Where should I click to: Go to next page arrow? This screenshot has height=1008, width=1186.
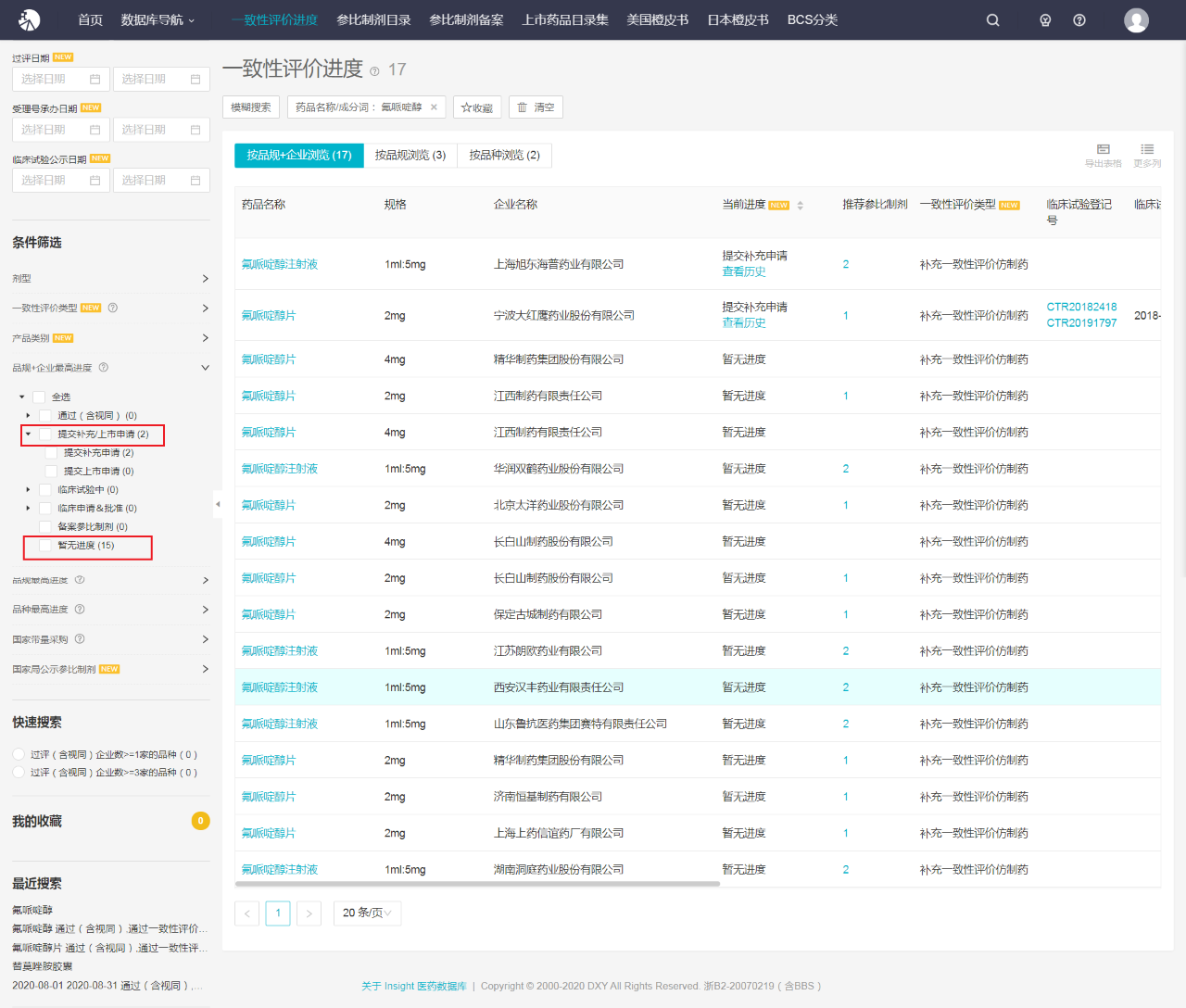tap(309, 913)
